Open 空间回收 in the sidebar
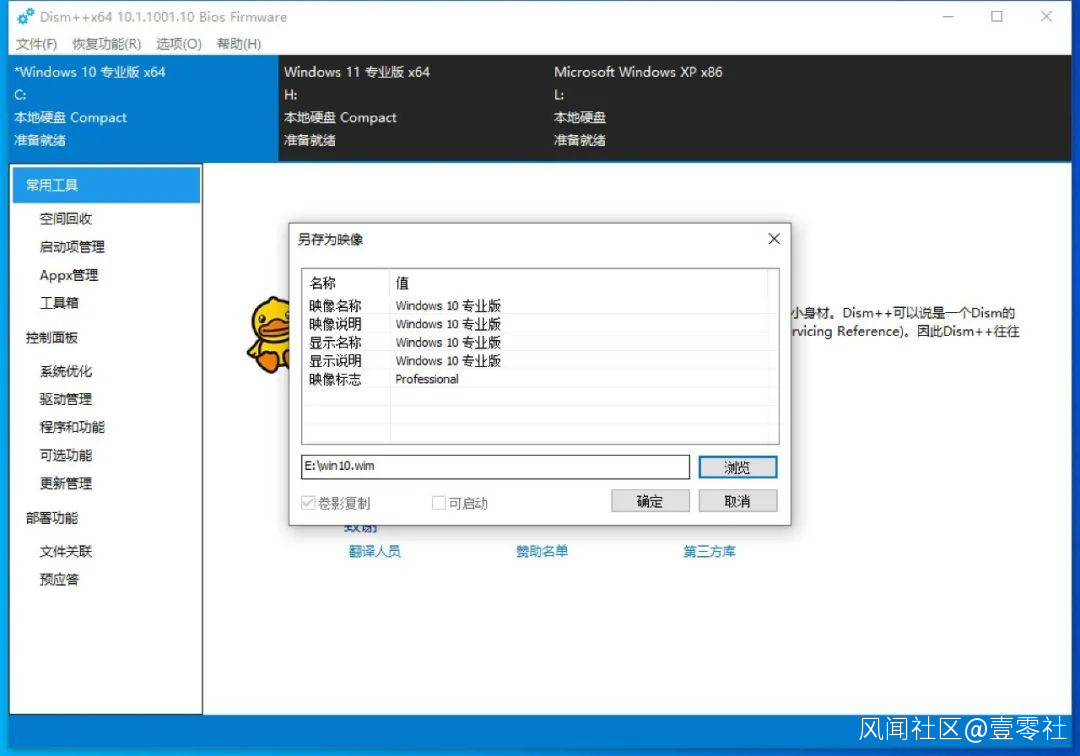The image size is (1080, 756). [x=65, y=219]
